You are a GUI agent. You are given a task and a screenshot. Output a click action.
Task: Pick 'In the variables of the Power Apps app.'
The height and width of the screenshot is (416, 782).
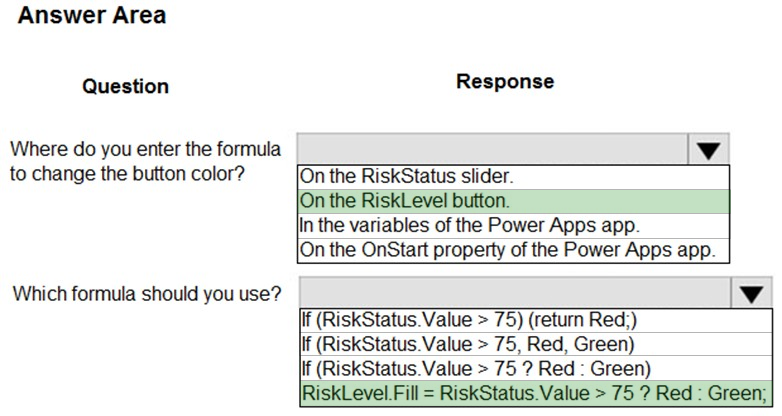[x=513, y=225]
